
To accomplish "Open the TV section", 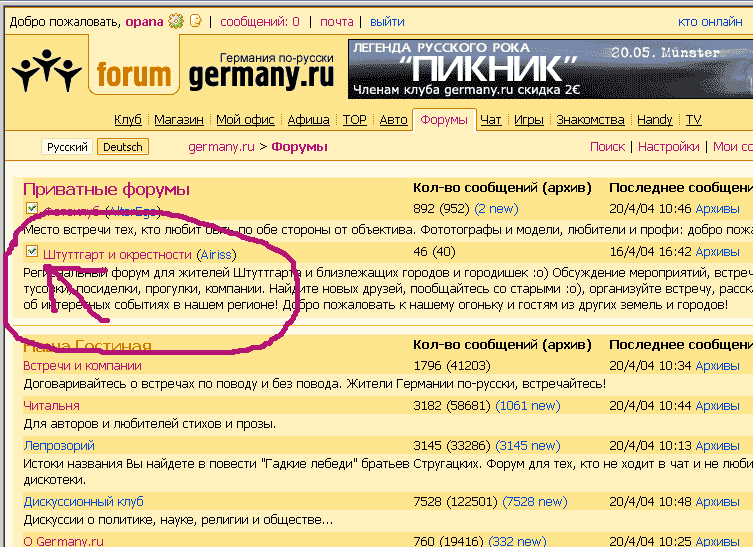I will tap(693, 120).
